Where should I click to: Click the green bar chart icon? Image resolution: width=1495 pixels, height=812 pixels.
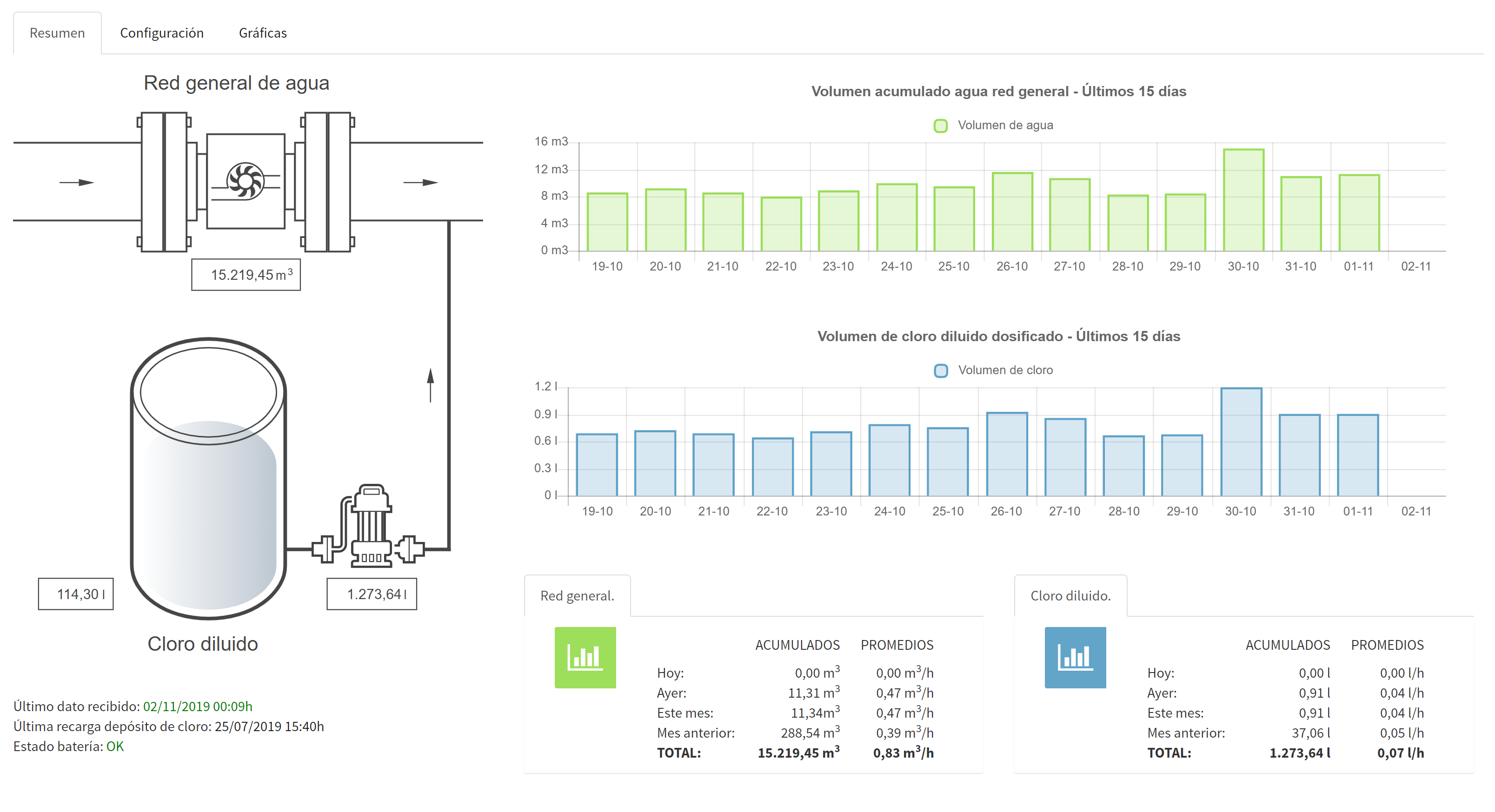tap(585, 657)
